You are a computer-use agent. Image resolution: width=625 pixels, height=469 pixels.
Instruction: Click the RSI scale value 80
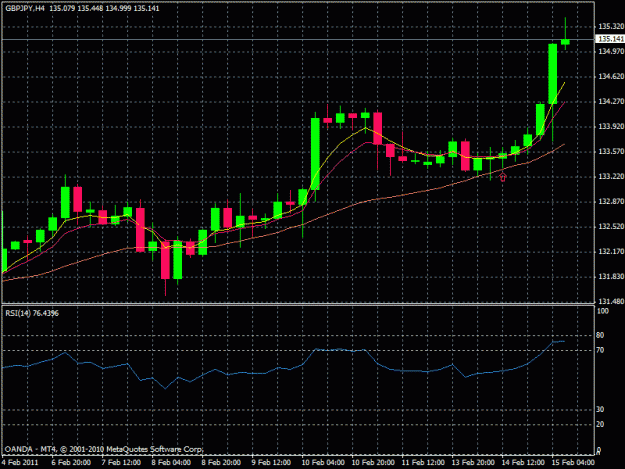coord(600,336)
